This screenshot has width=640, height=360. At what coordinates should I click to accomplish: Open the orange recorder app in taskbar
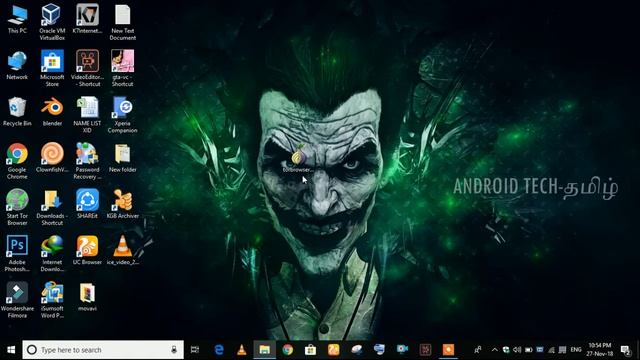[448, 350]
